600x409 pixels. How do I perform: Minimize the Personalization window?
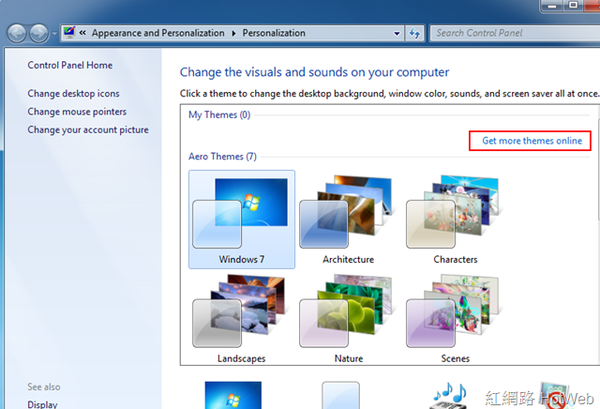pos(552,5)
